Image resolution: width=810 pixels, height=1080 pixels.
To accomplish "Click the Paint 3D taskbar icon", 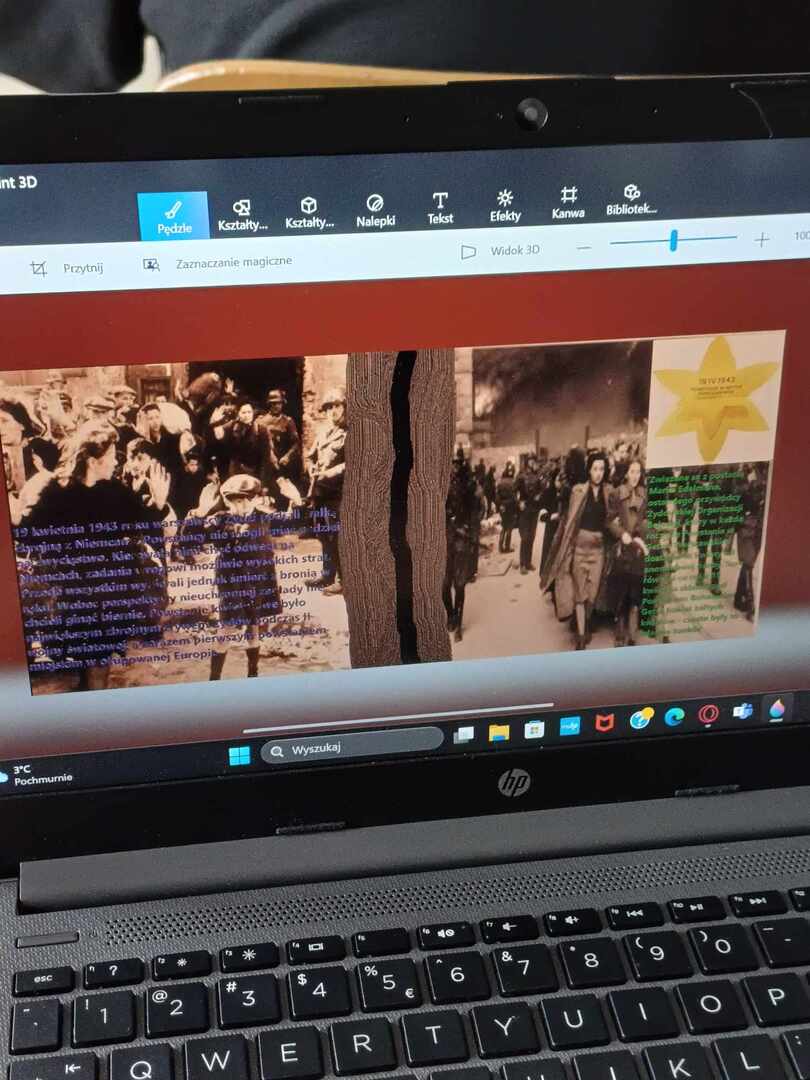I will (776, 709).
